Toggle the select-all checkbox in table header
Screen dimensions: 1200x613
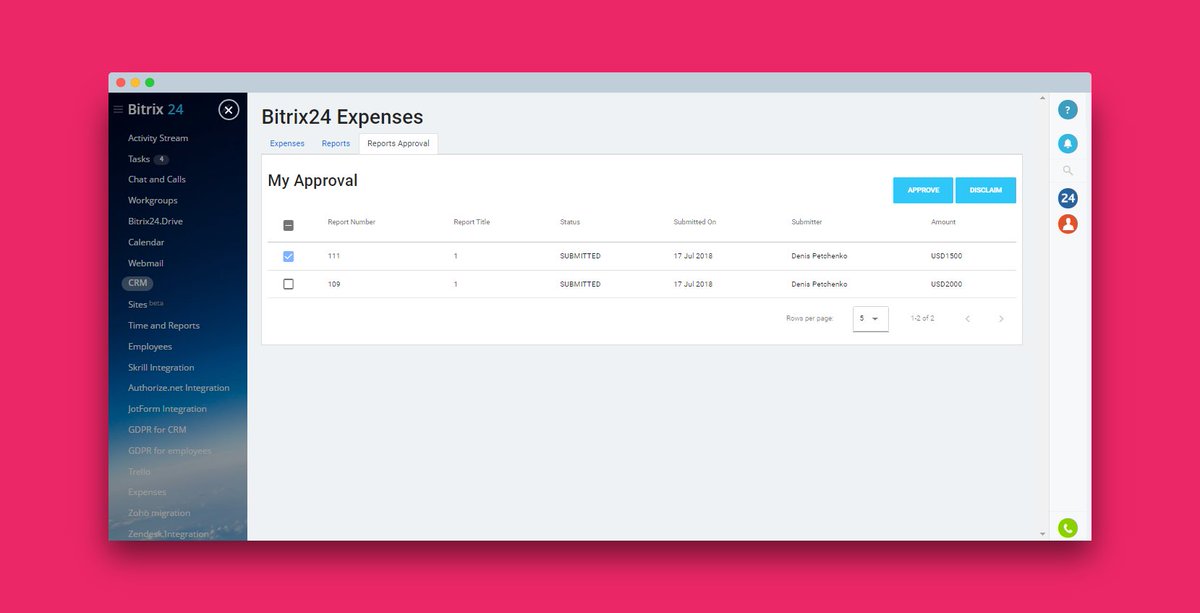pyautogui.click(x=289, y=226)
